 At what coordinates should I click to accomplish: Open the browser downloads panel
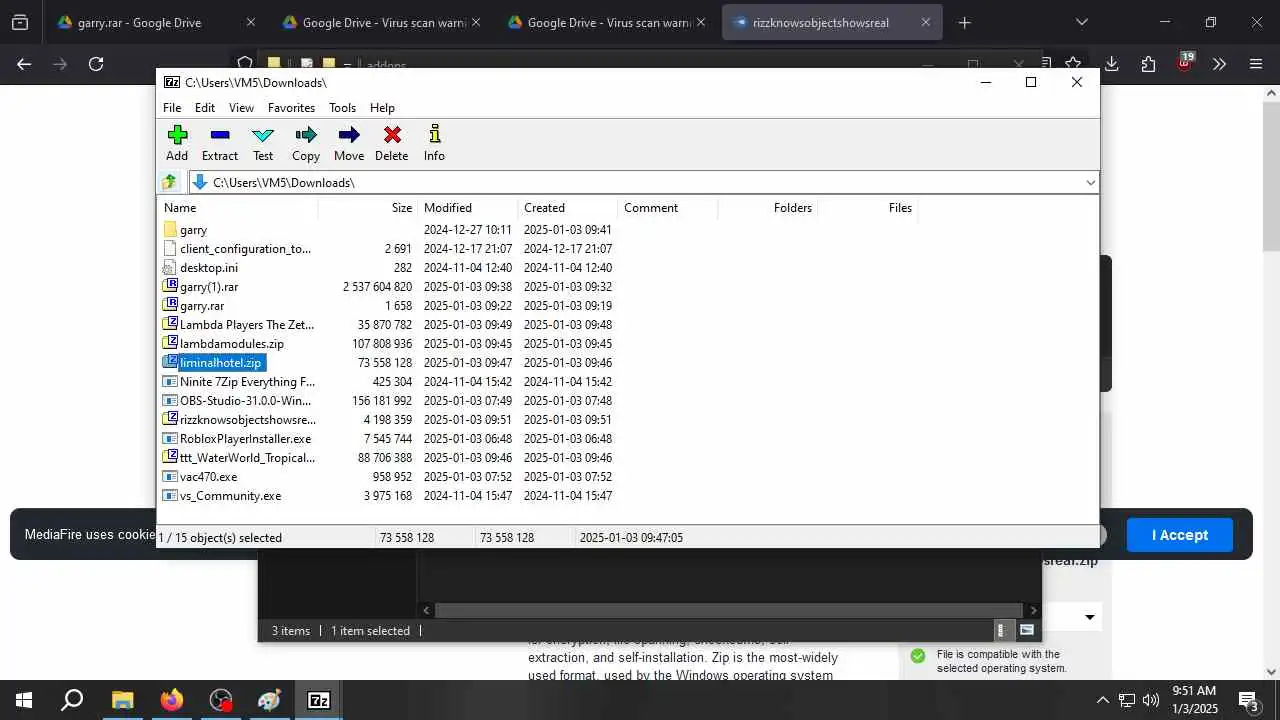(x=1111, y=64)
